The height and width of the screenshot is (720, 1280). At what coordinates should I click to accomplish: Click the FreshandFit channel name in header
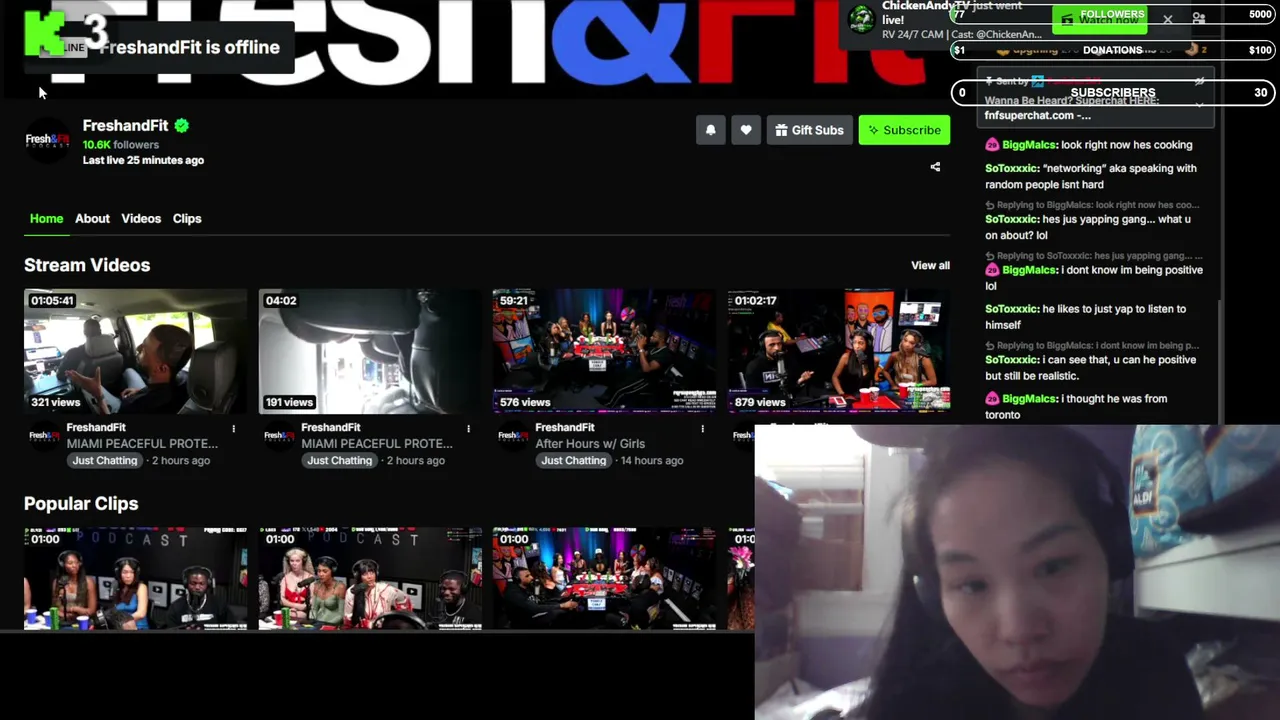125,126
